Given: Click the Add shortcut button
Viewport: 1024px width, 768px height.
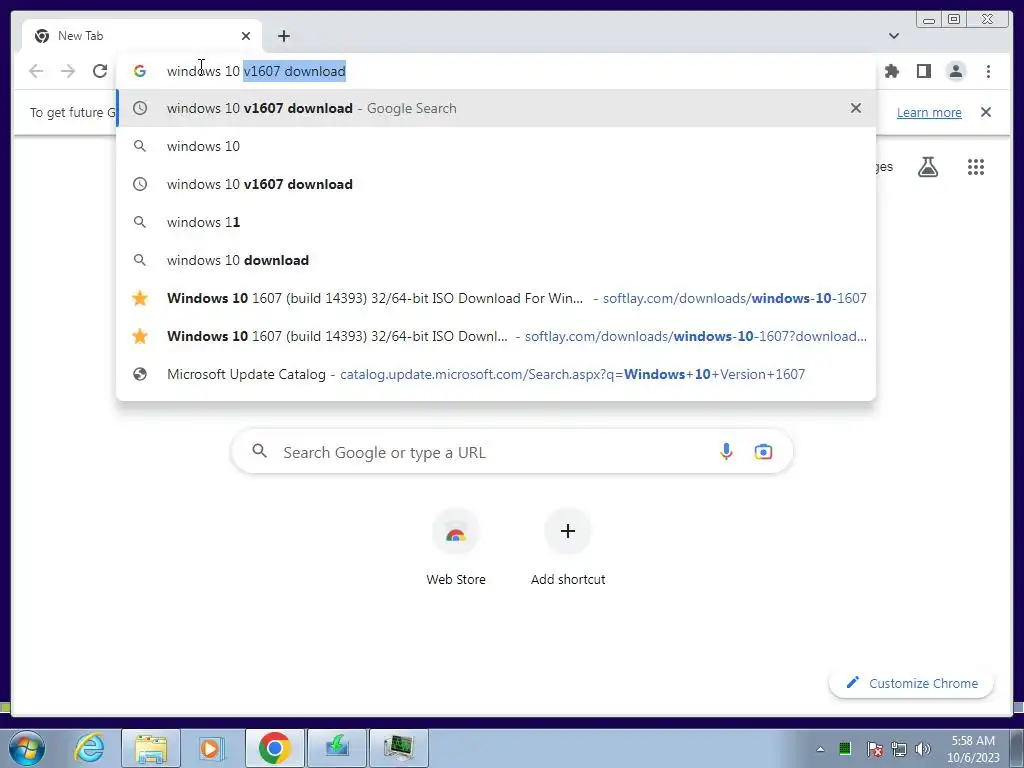Looking at the screenshot, I should (x=568, y=547).
